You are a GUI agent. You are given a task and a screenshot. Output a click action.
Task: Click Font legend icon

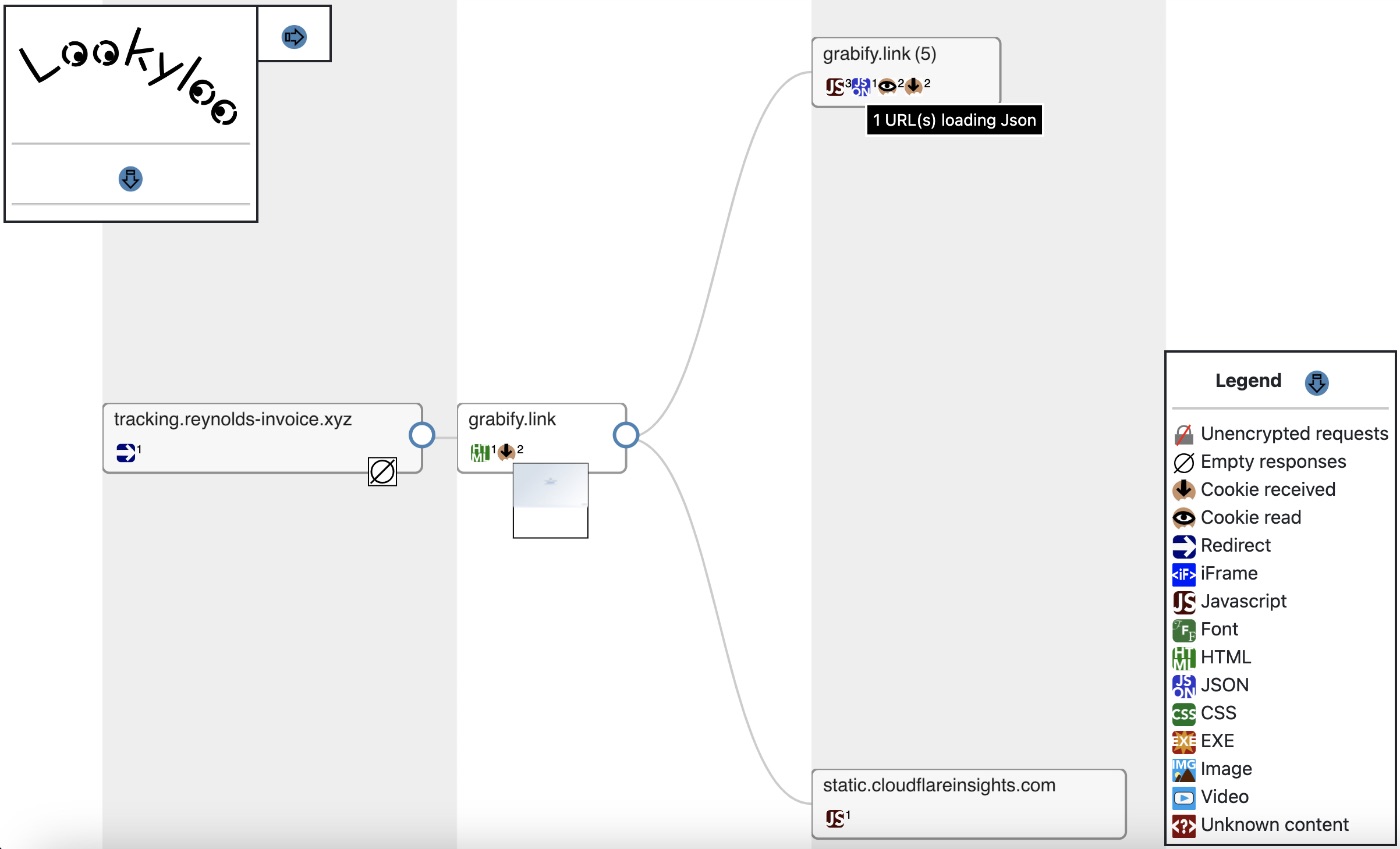pyautogui.click(x=1184, y=631)
